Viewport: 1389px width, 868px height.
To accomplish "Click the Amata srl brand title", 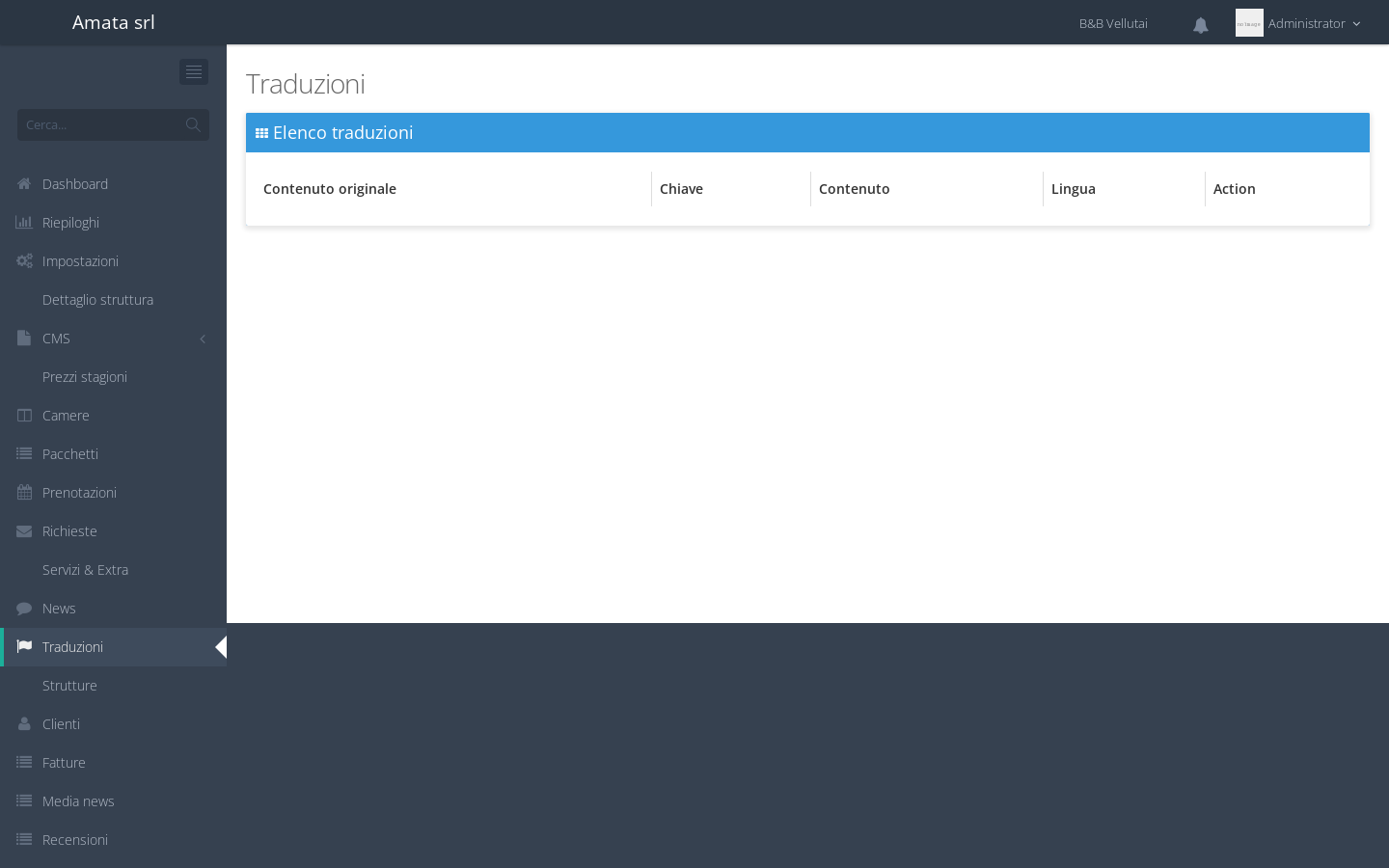I will pos(114,22).
